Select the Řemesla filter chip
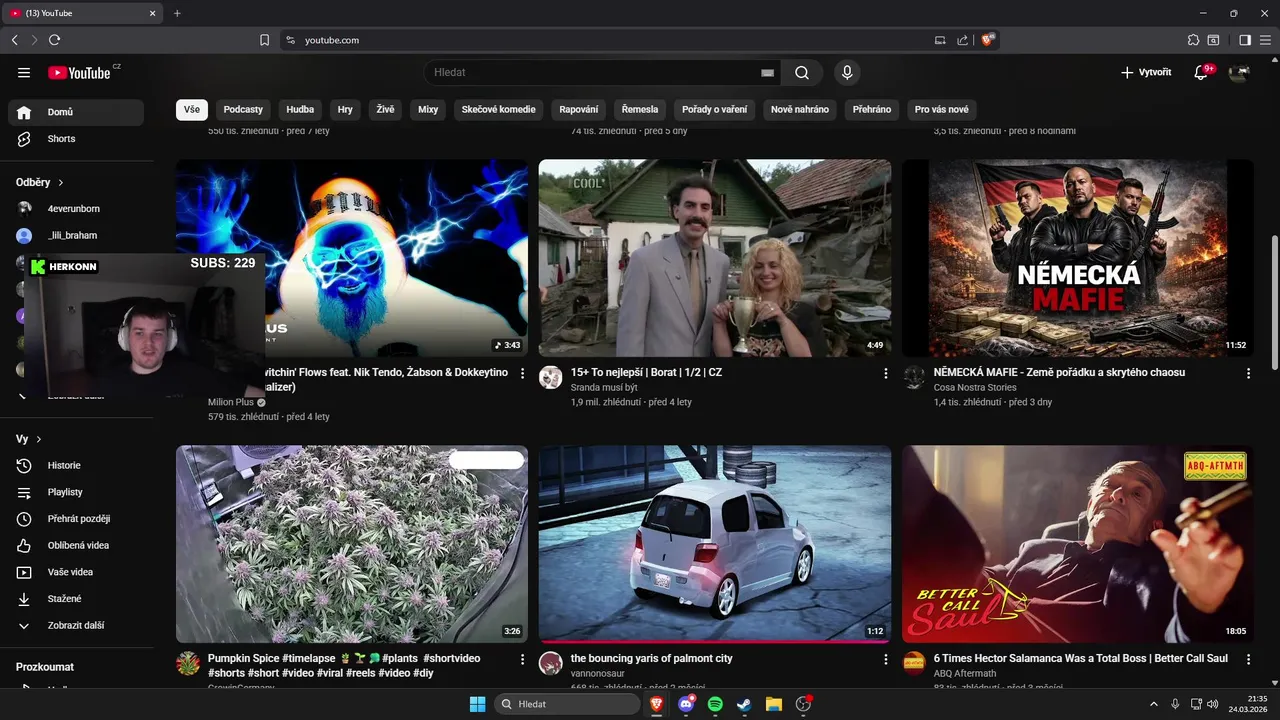 click(x=640, y=109)
